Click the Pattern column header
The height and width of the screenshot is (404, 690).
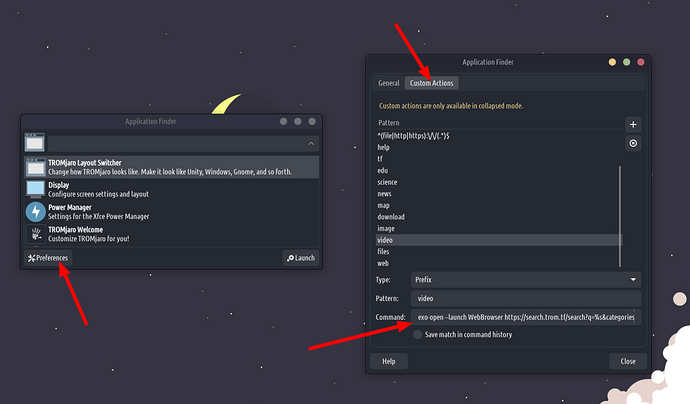(499, 123)
